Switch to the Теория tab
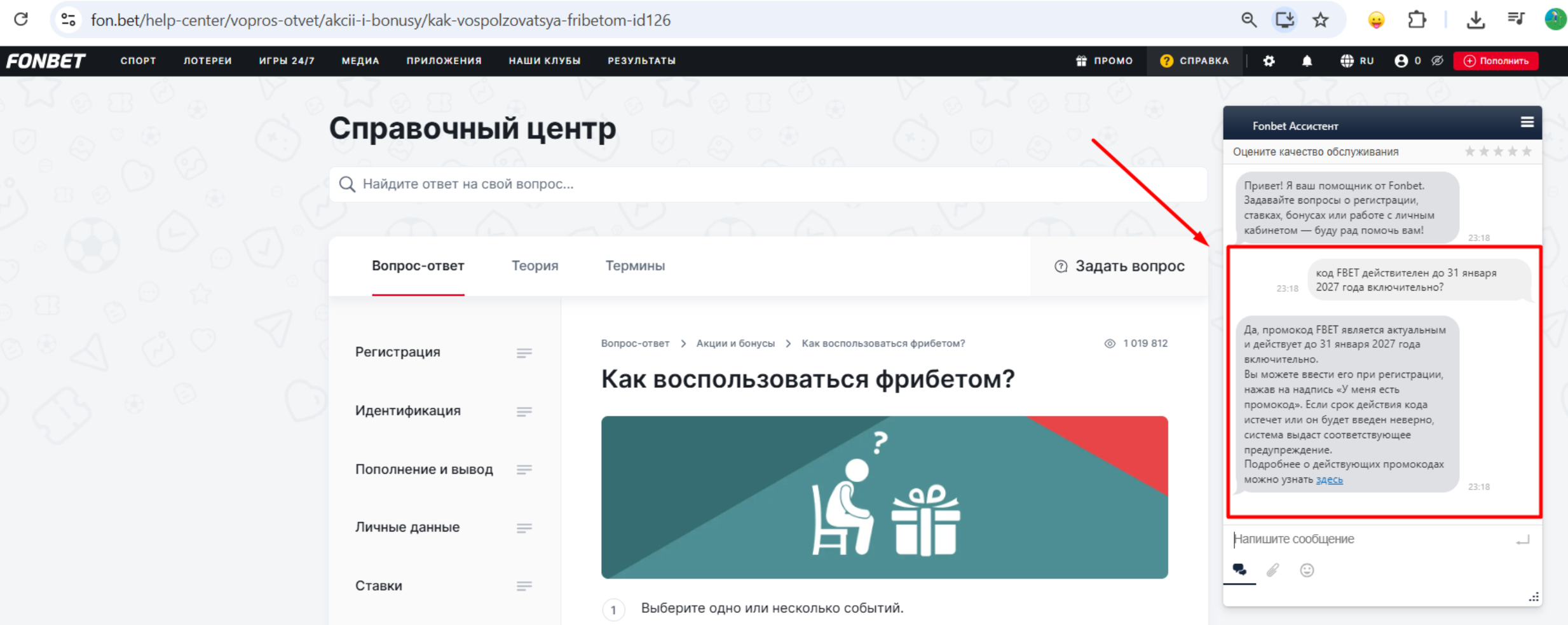The width and height of the screenshot is (1568, 625). tap(535, 266)
